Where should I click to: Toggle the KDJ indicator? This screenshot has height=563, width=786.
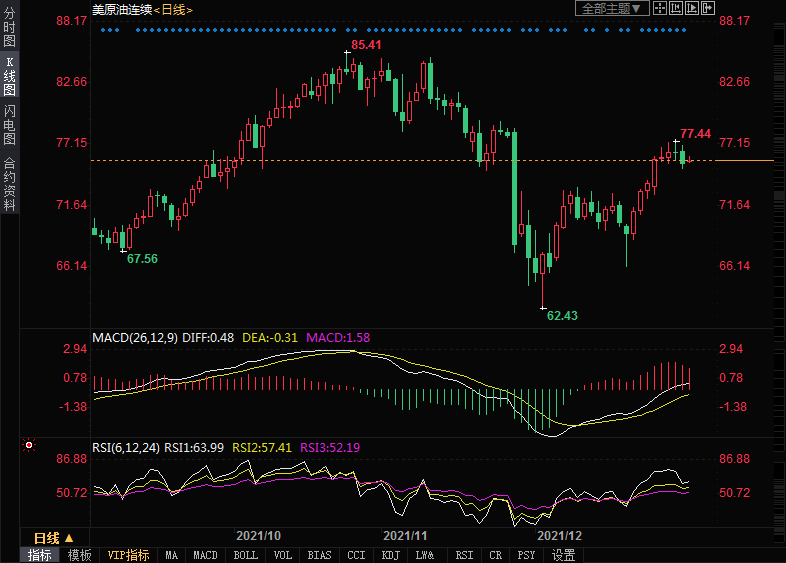(x=390, y=555)
